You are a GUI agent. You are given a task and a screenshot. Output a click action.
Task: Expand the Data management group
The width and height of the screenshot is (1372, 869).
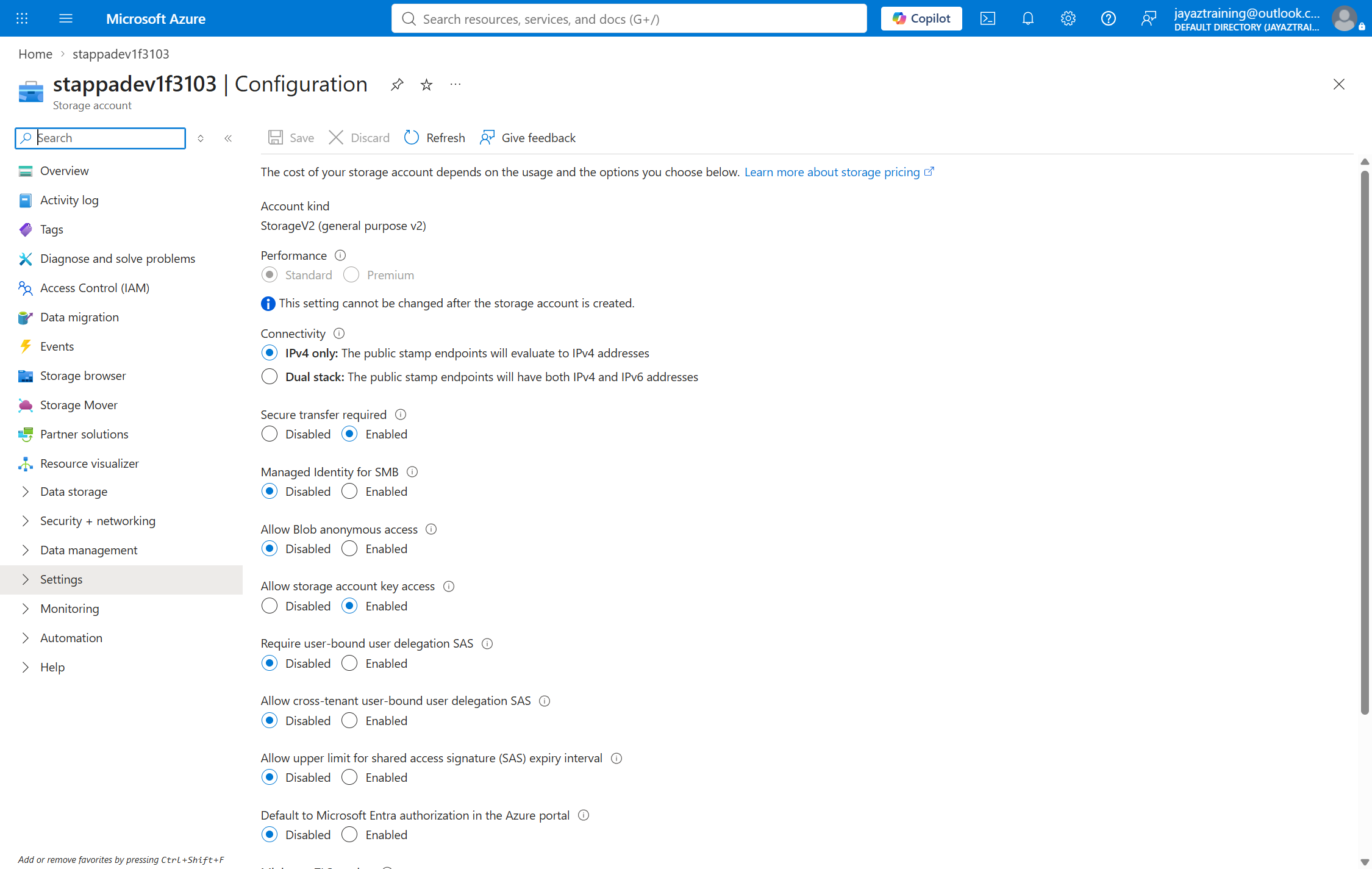(121, 550)
